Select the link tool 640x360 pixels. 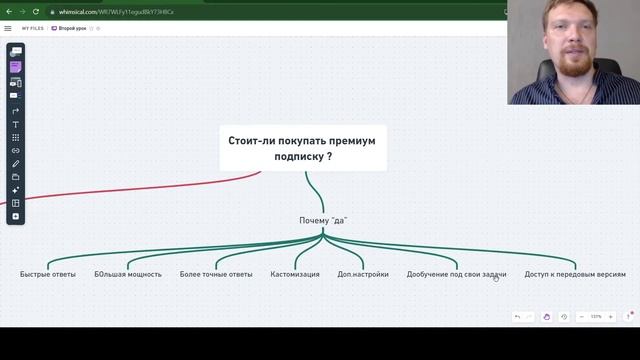coord(16,151)
